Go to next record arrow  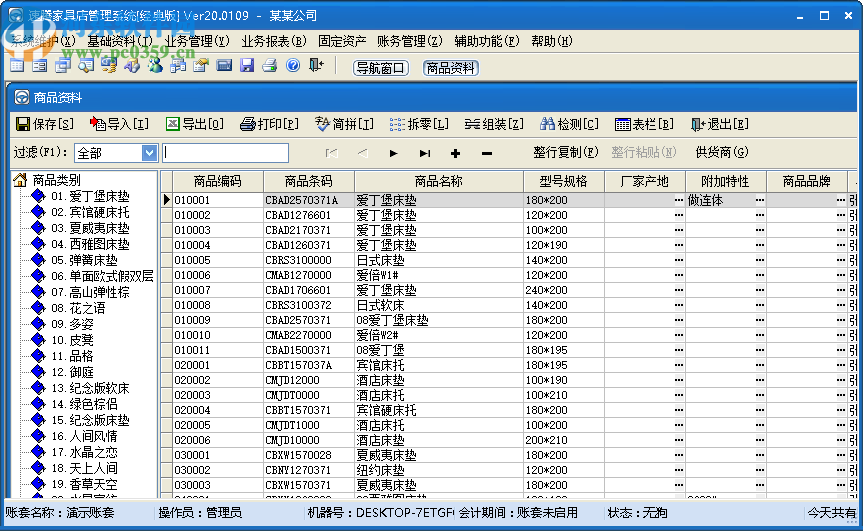click(393, 154)
